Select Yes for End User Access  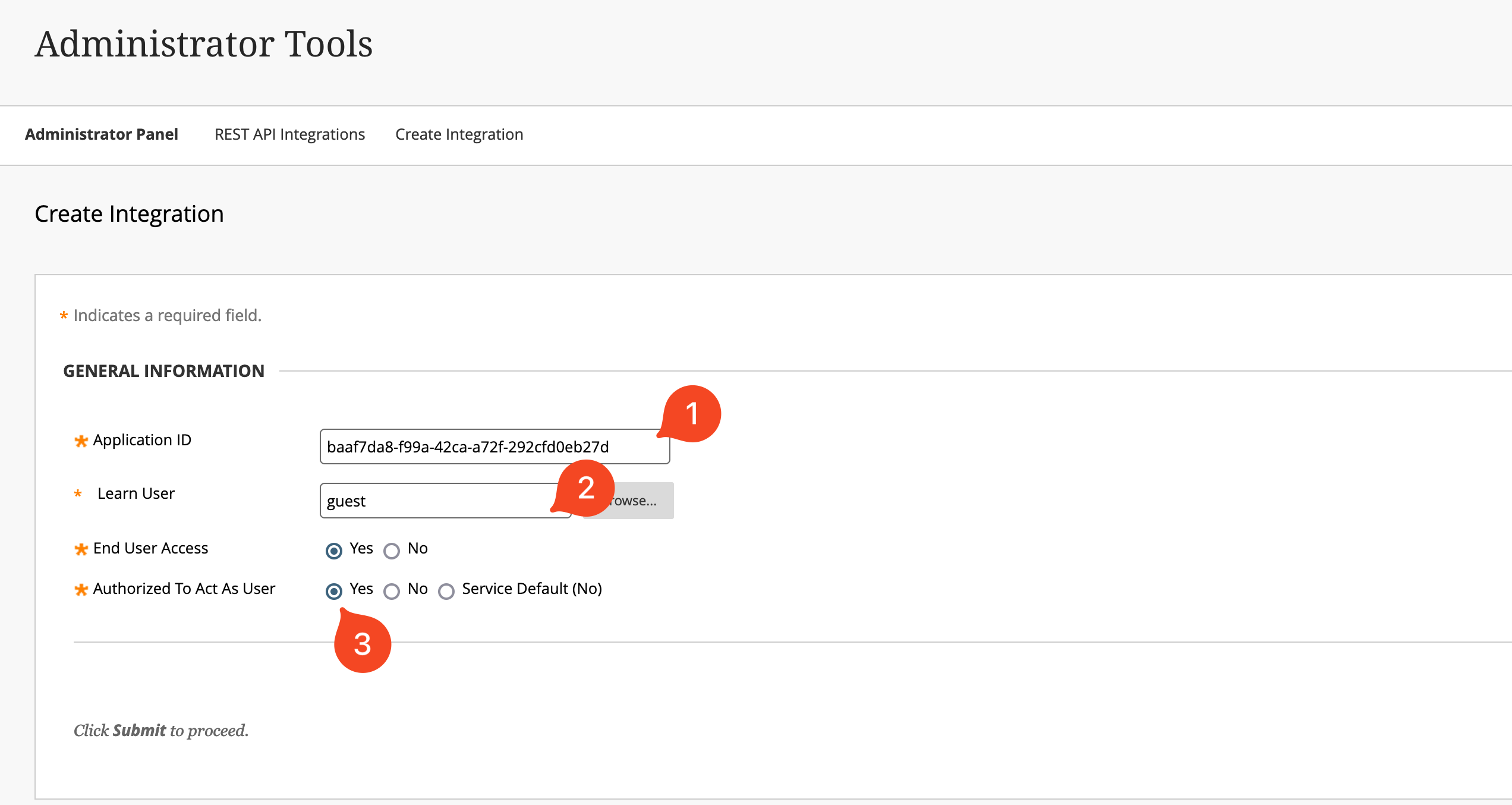(x=334, y=551)
